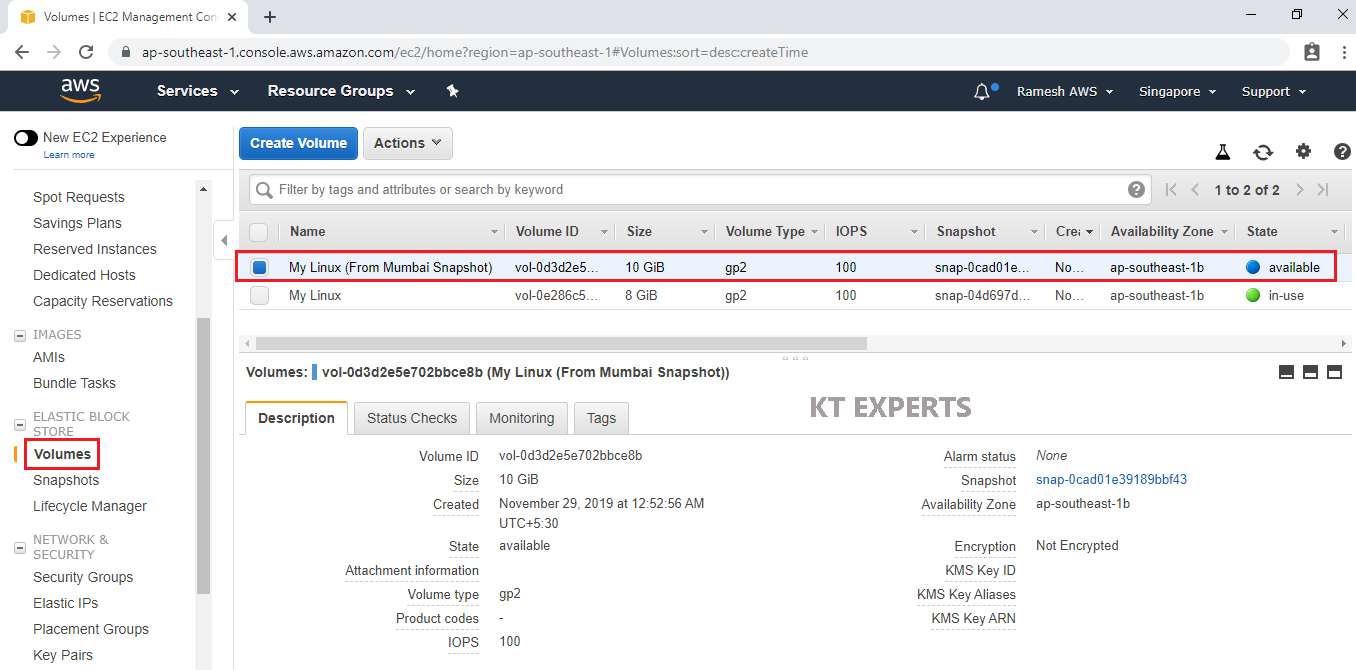The height and width of the screenshot is (670, 1356).
Task: Open Spot Requests in sidebar
Action: click(x=79, y=197)
